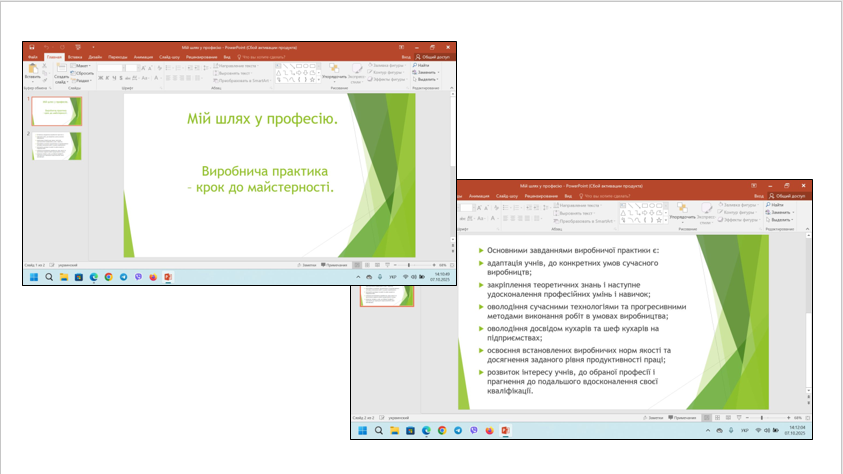Click Вставить paste icon in title-slide window
Image resolution: width=843 pixels, height=474 pixels.
[x=32, y=72]
